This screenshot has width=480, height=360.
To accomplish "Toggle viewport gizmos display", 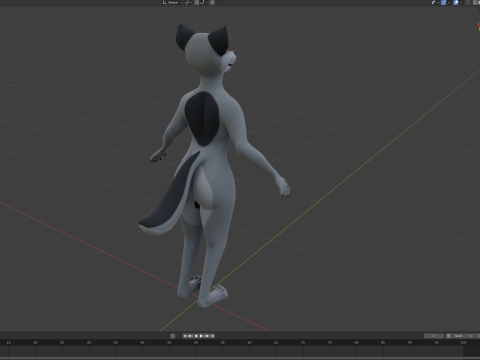I will [444, 2].
